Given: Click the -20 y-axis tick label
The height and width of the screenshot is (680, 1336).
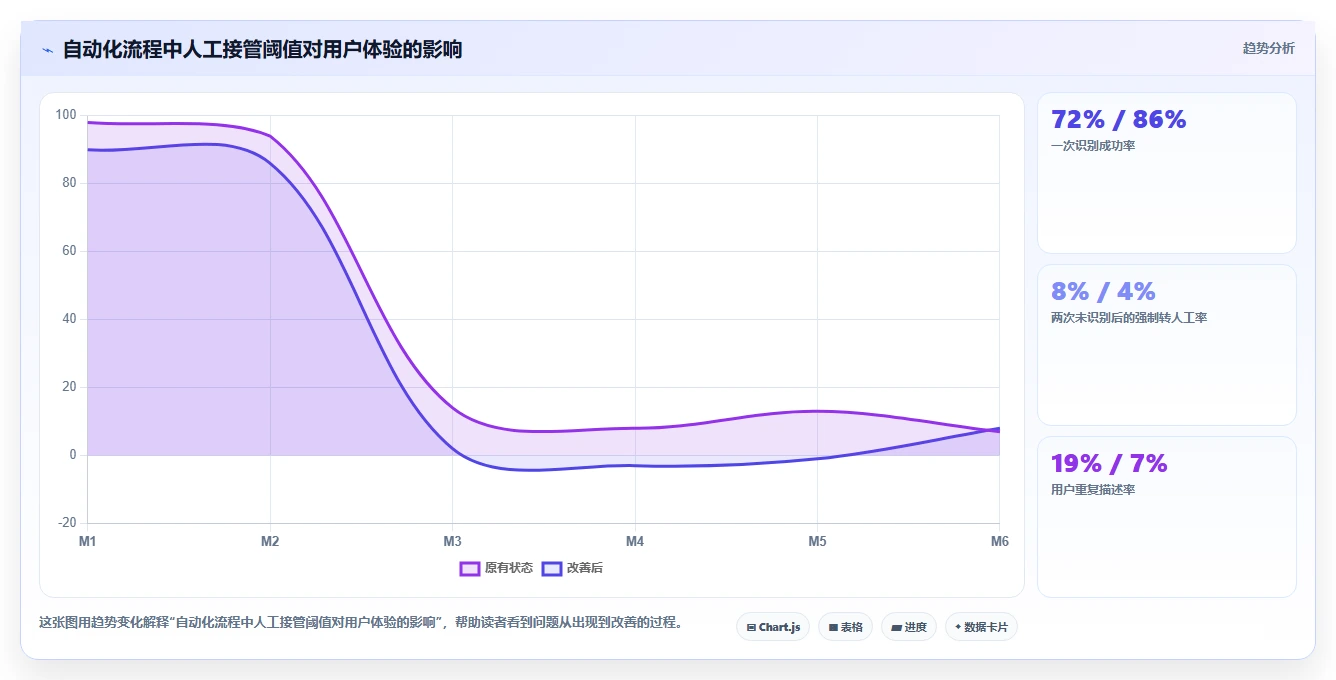Looking at the screenshot, I should click(x=67, y=523).
